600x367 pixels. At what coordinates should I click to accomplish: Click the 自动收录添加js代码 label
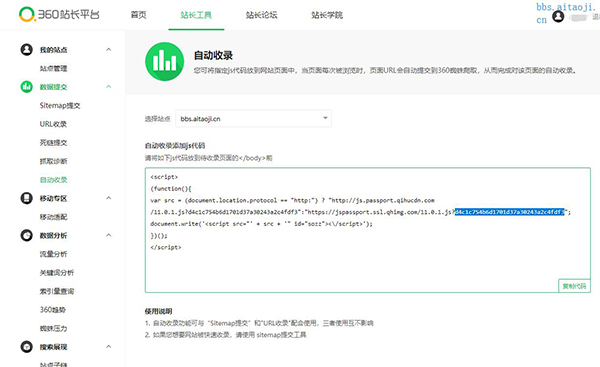click(x=175, y=145)
